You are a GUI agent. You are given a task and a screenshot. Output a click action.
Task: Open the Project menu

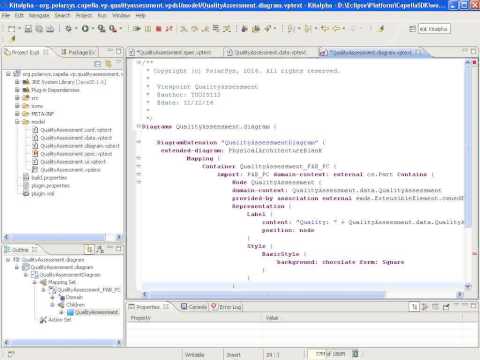(84, 15)
